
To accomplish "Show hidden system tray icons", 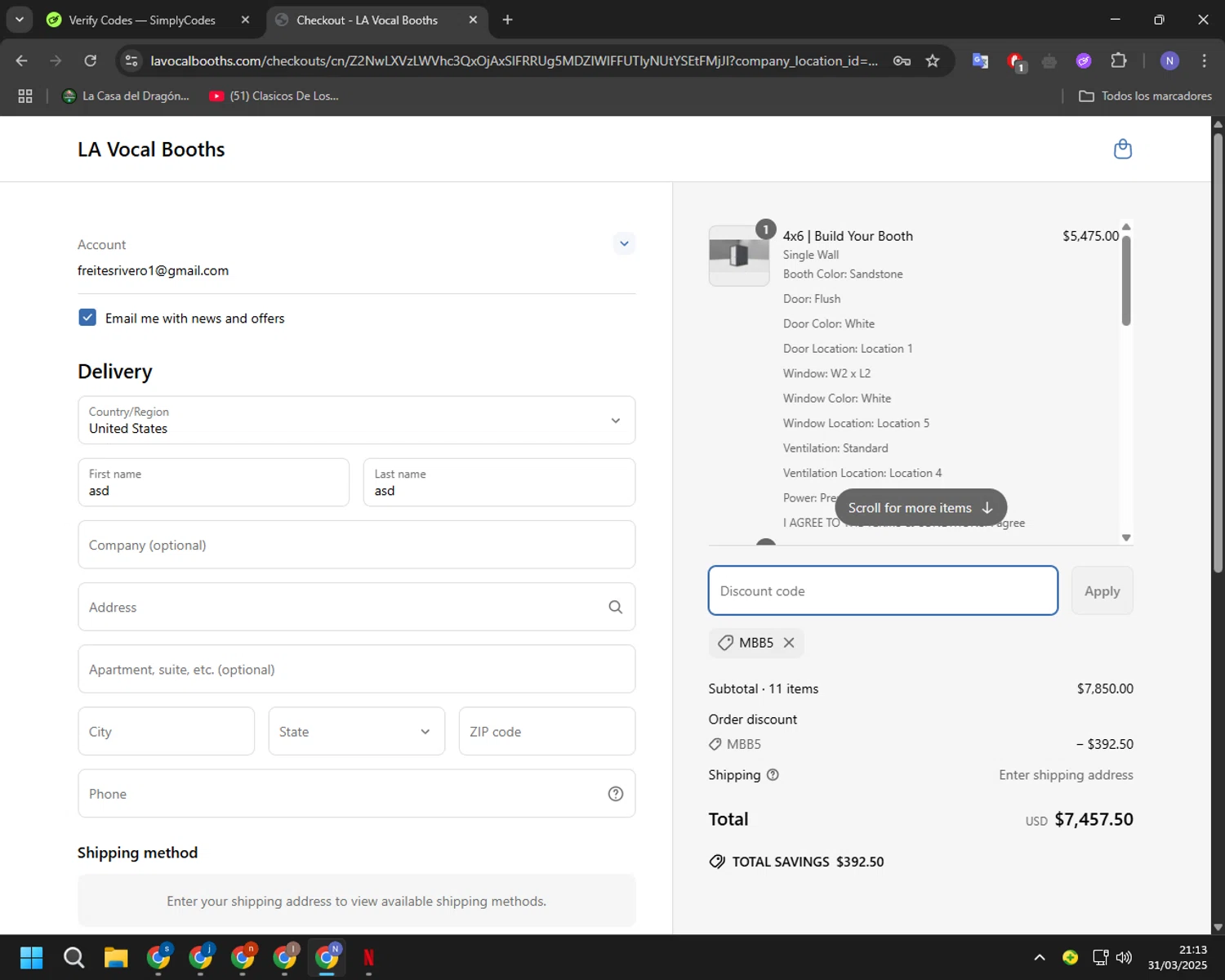I will click(x=1040, y=957).
